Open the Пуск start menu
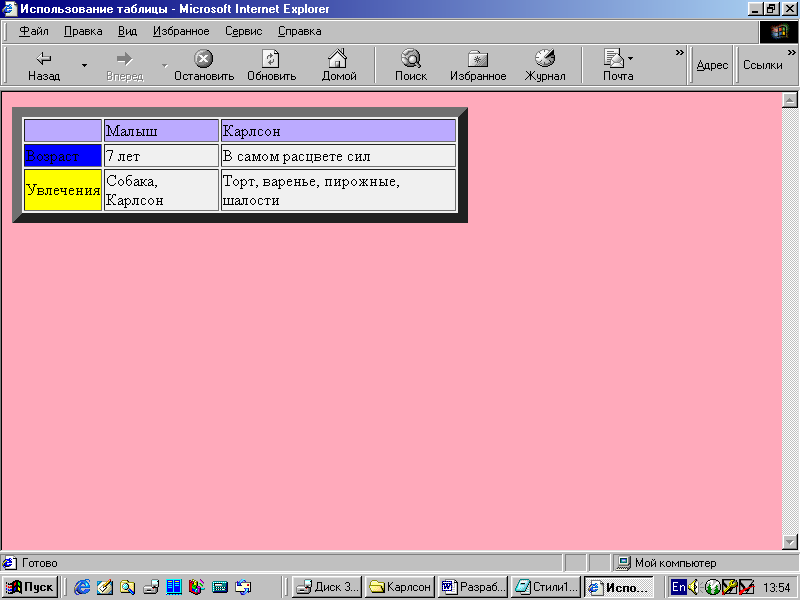Screen dimensions: 800x600 click(30, 587)
